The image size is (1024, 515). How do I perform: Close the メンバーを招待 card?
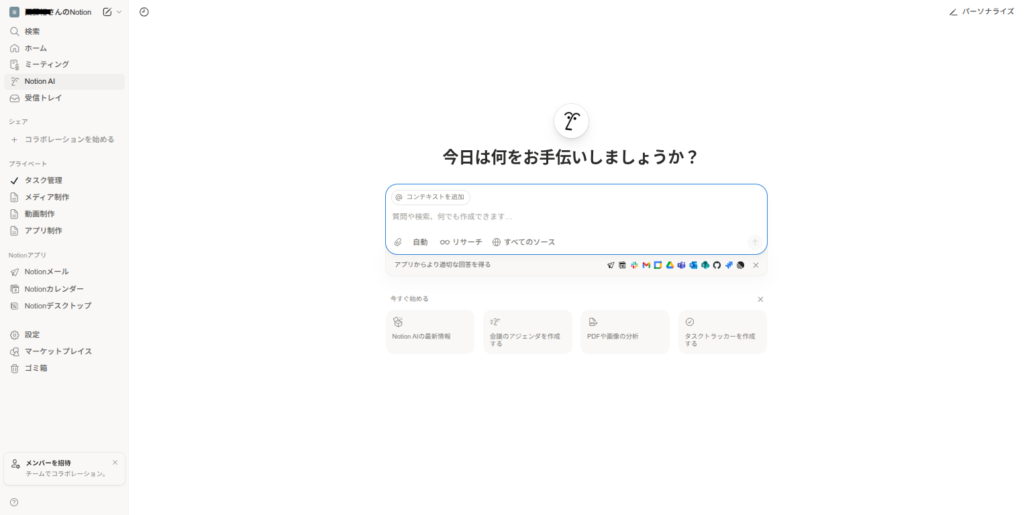(x=115, y=463)
